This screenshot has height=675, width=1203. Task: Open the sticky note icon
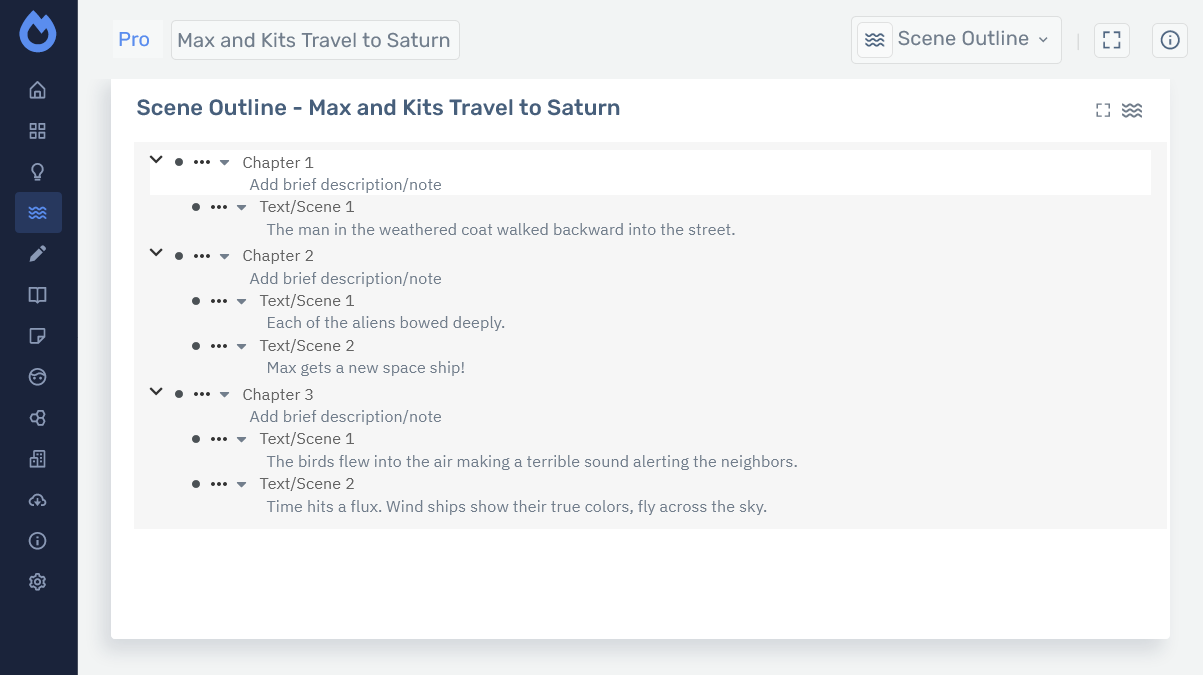pyautogui.click(x=38, y=336)
